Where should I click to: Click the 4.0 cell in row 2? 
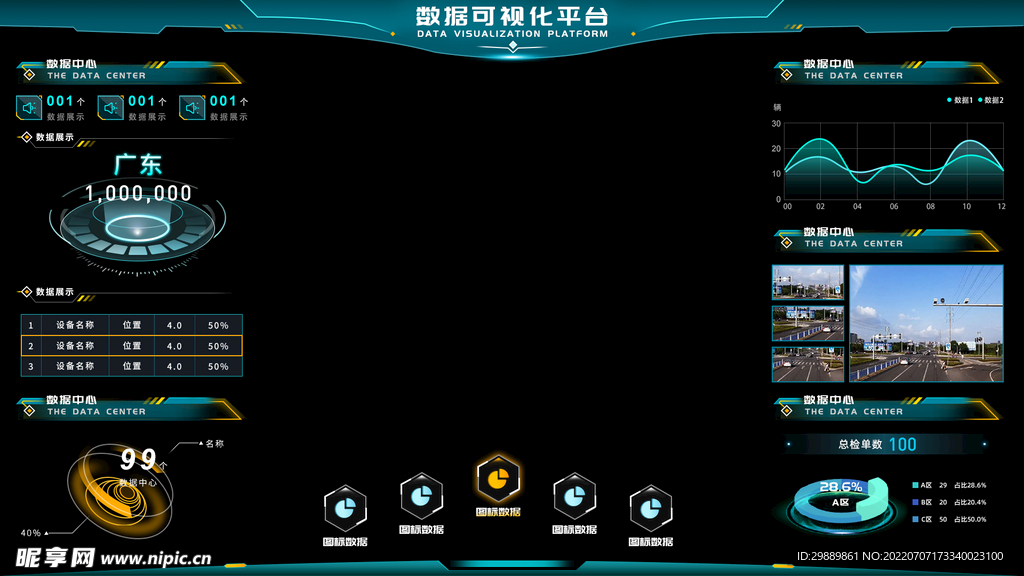pos(174,345)
